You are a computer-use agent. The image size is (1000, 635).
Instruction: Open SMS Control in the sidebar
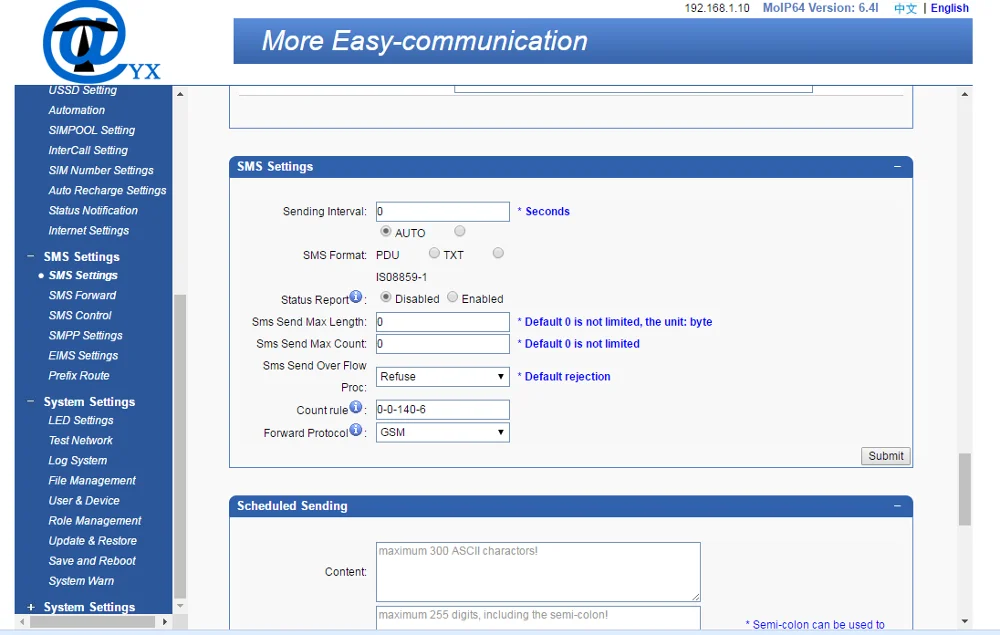(x=80, y=316)
